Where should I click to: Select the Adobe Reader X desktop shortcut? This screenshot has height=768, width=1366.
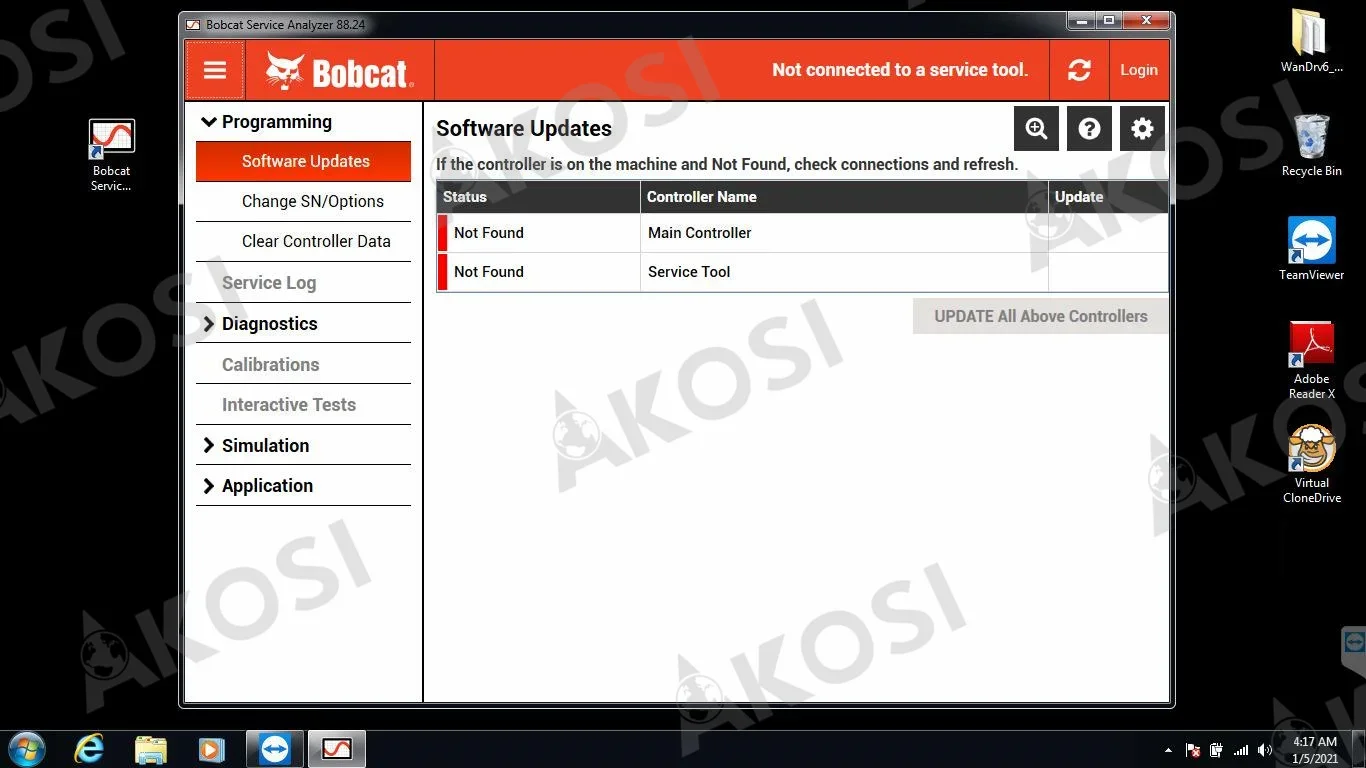click(x=1311, y=360)
